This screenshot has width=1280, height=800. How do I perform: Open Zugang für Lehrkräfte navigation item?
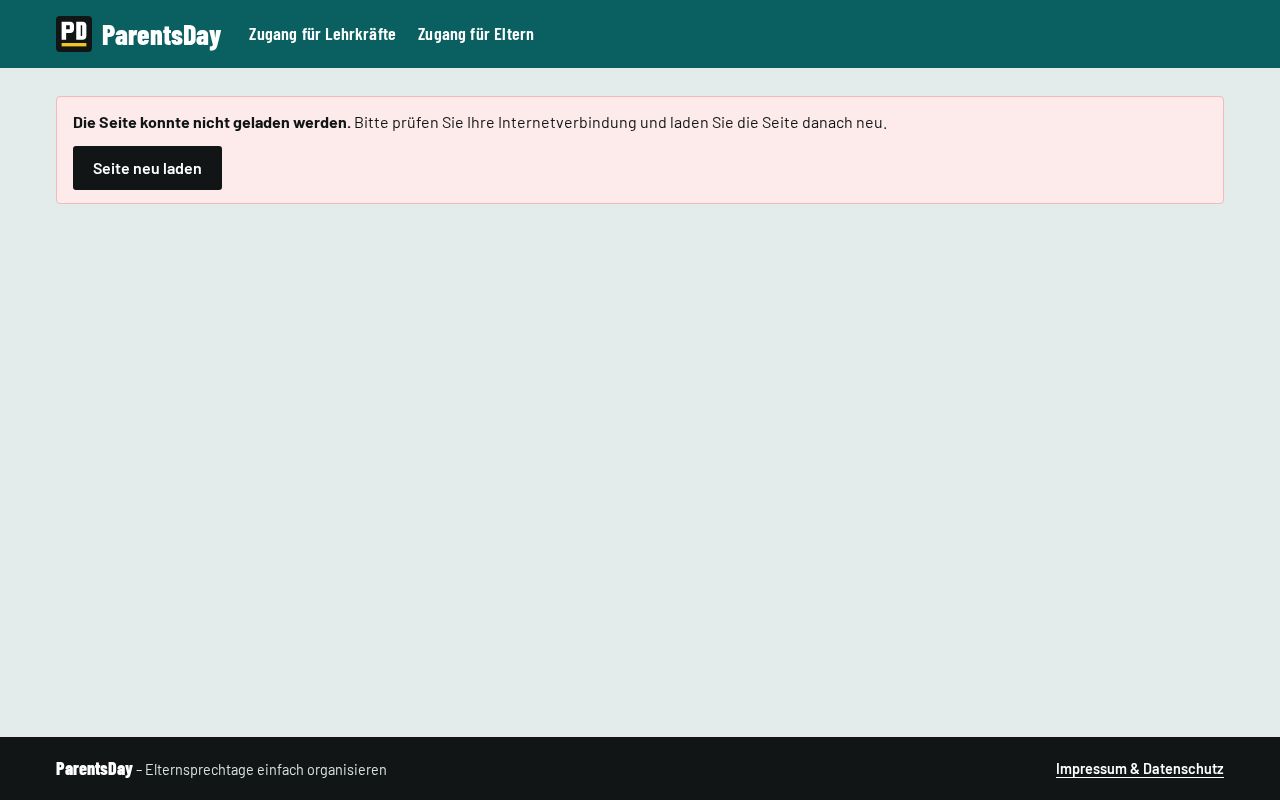322,34
